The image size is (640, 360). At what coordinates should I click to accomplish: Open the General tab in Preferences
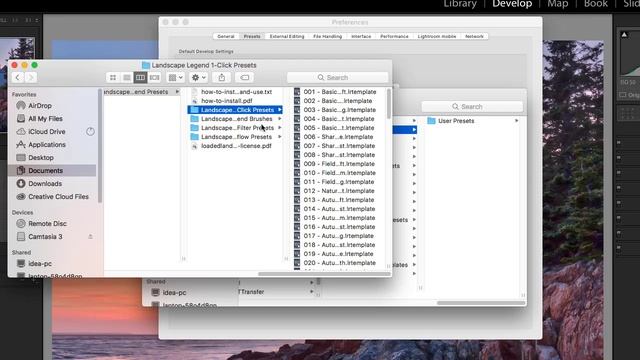pos(226,36)
